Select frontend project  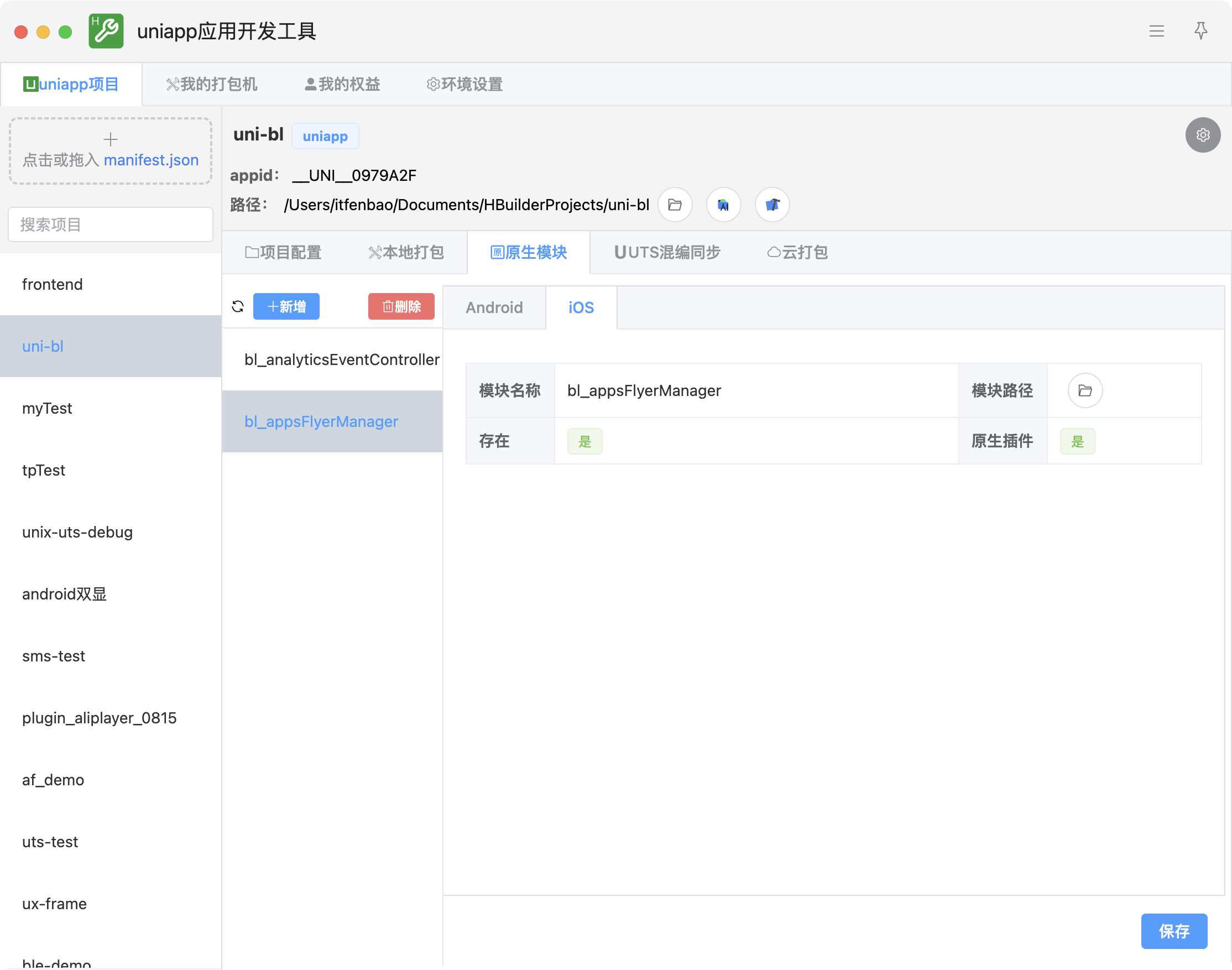click(x=111, y=284)
